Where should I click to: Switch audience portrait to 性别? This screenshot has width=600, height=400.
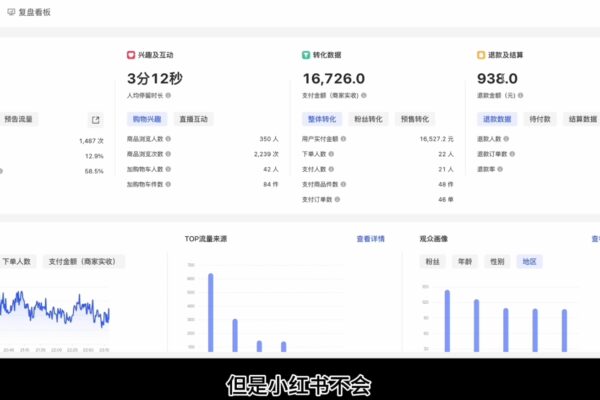point(497,261)
